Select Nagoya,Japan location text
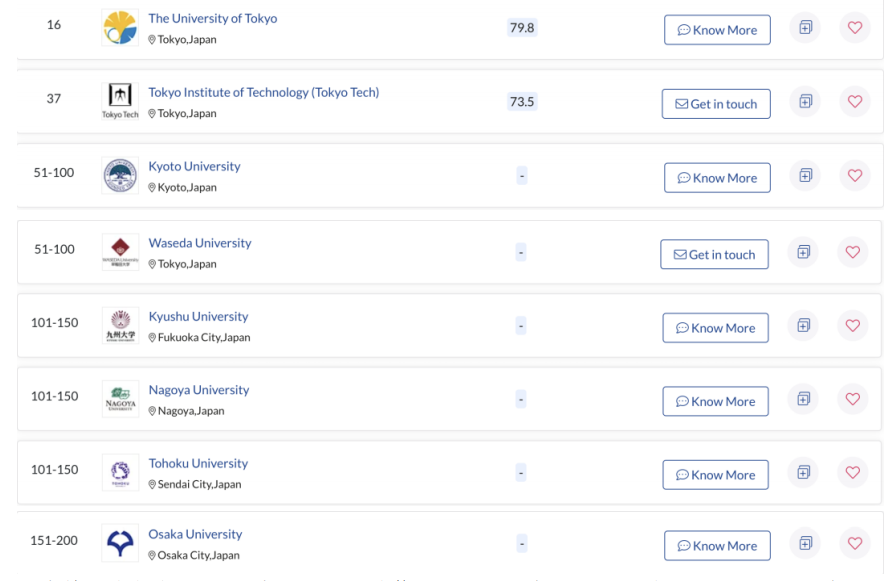Image resolution: width=893 pixels, height=581 pixels. (191, 411)
